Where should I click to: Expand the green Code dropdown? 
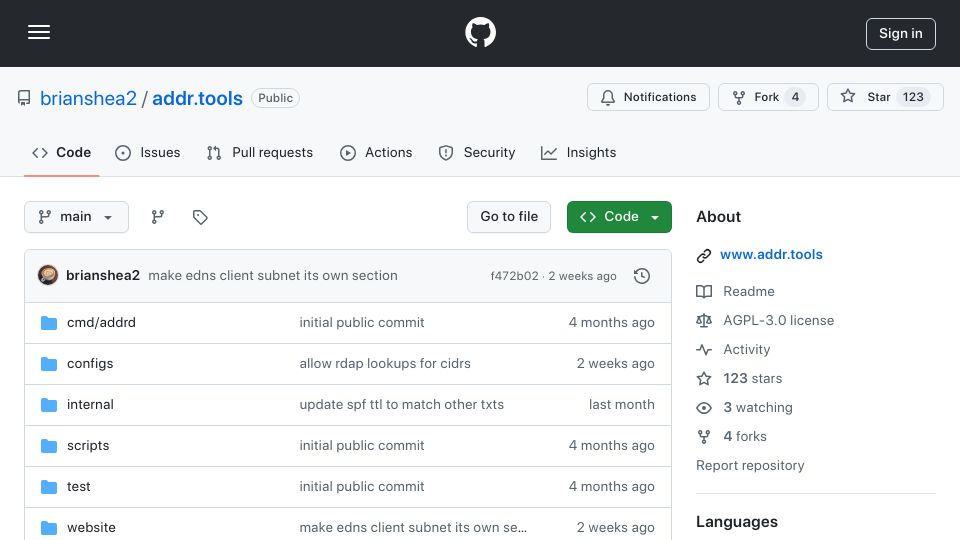[619, 217]
